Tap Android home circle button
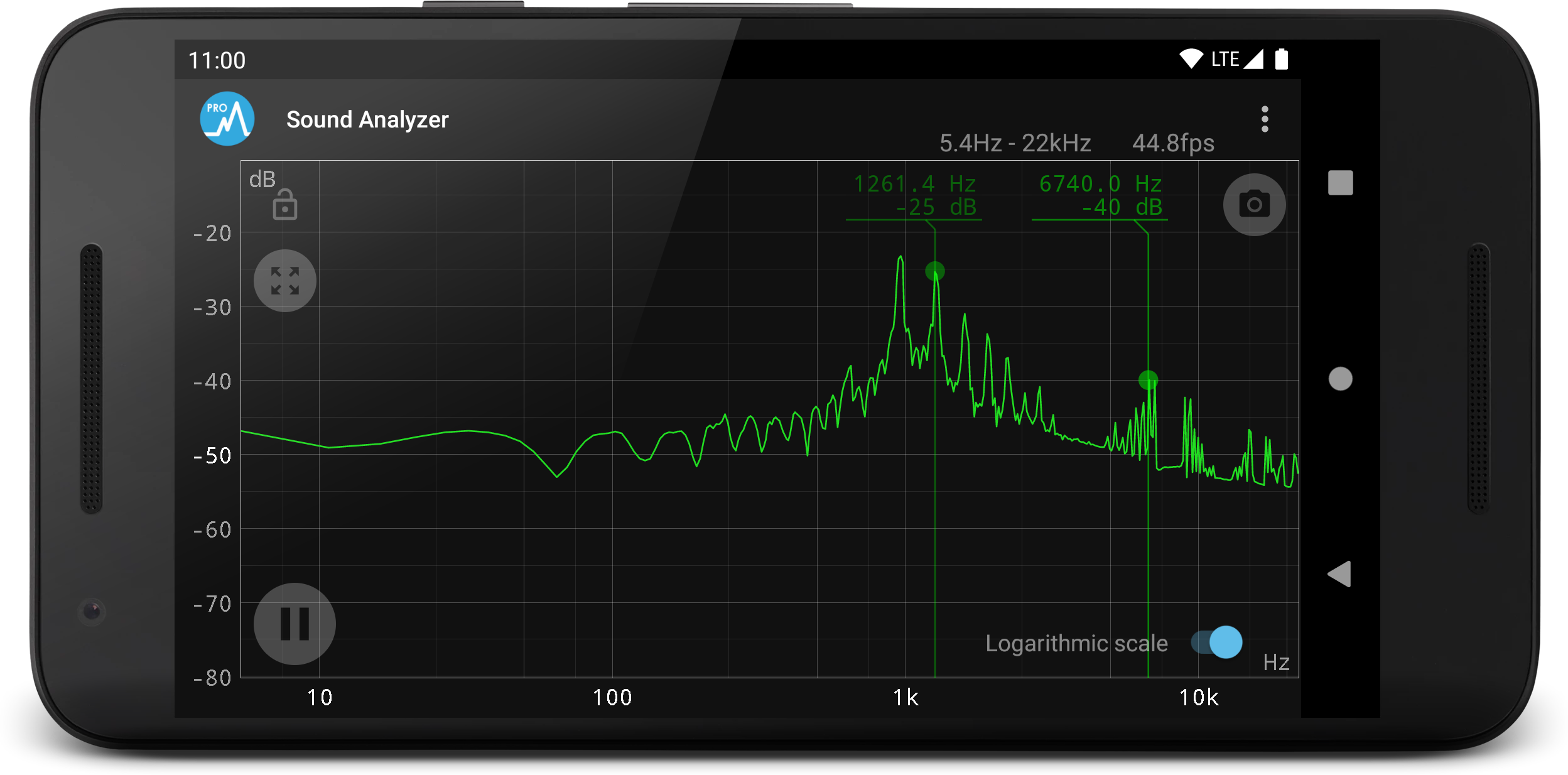The height and width of the screenshot is (775, 1568). coord(1340,379)
